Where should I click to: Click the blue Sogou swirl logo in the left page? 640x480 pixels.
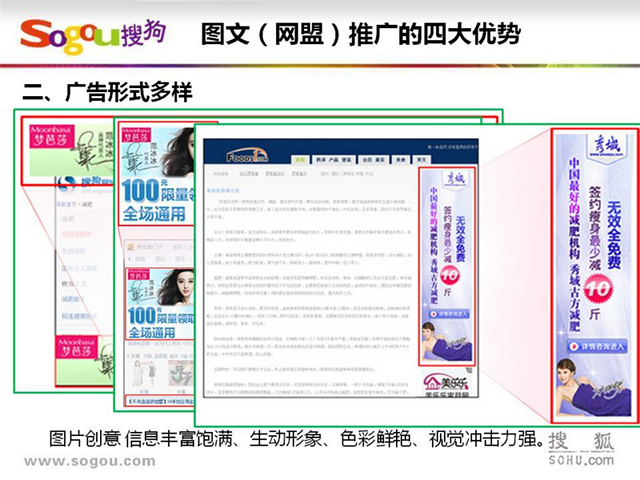coord(66,183)
